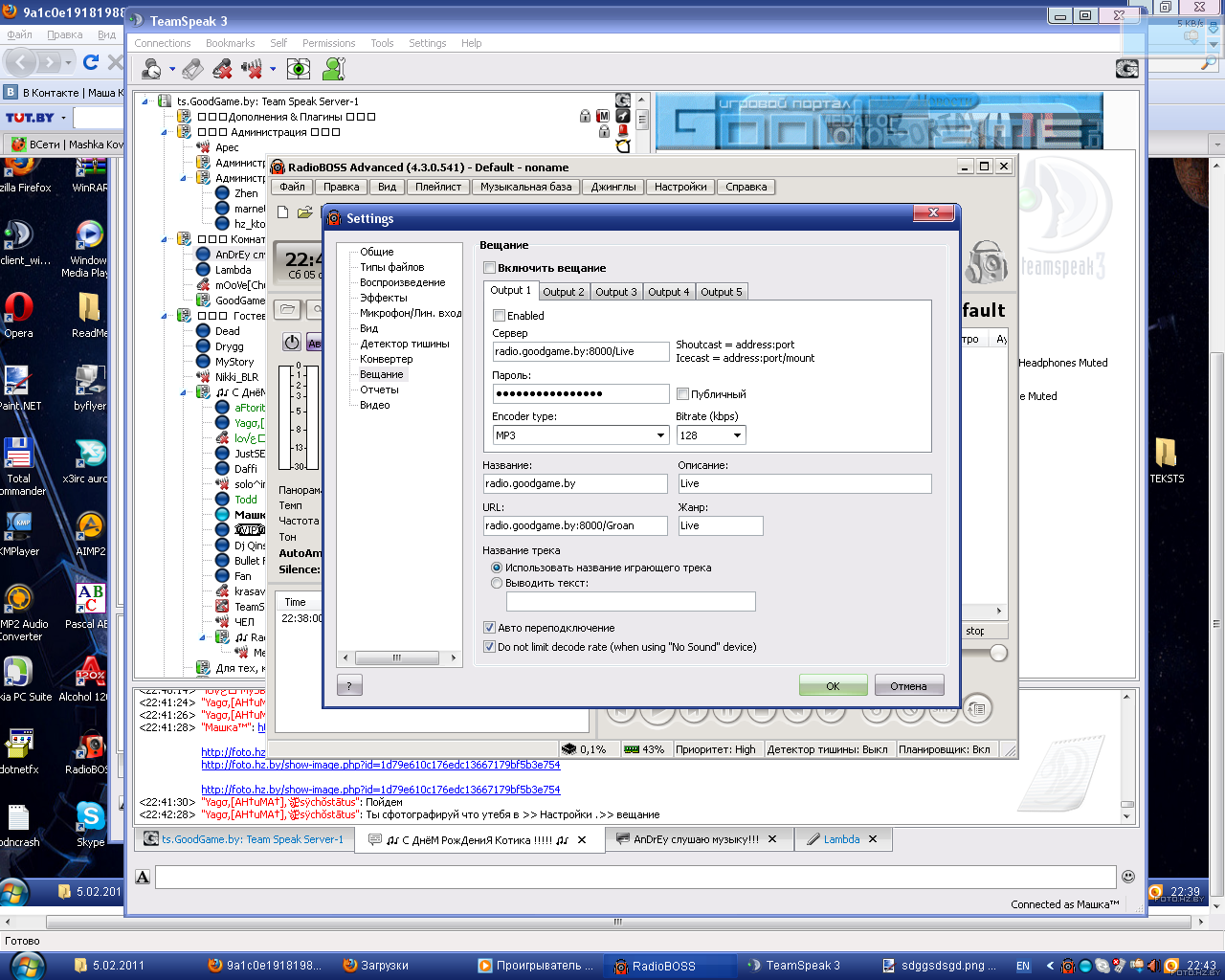This screenshot has width=1225, height=980.
Task: Open TeamSpeak contacts manager icon
Action: click(x=333, y=68)
